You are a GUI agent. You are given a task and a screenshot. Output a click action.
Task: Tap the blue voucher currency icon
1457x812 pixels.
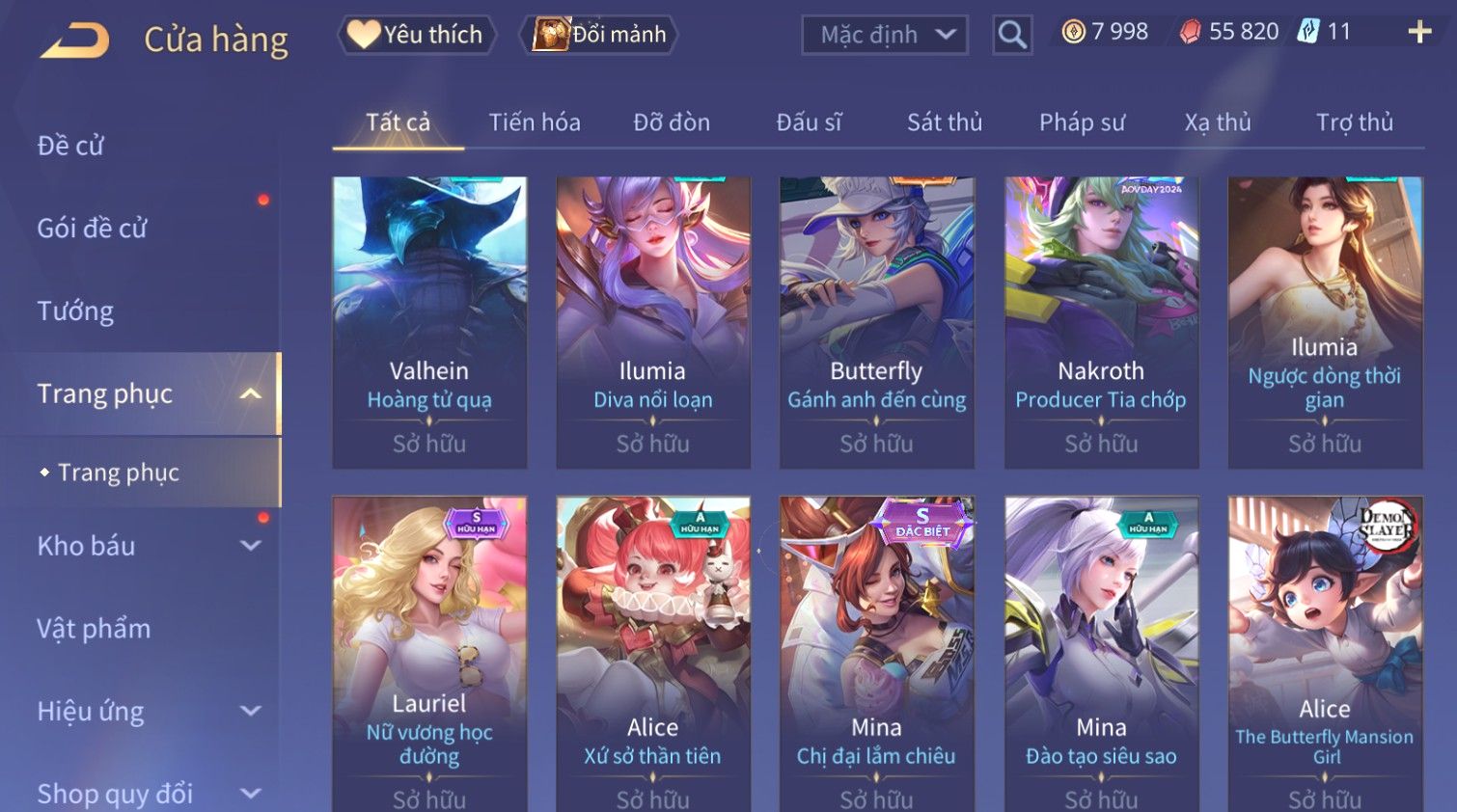point(1307,32)
